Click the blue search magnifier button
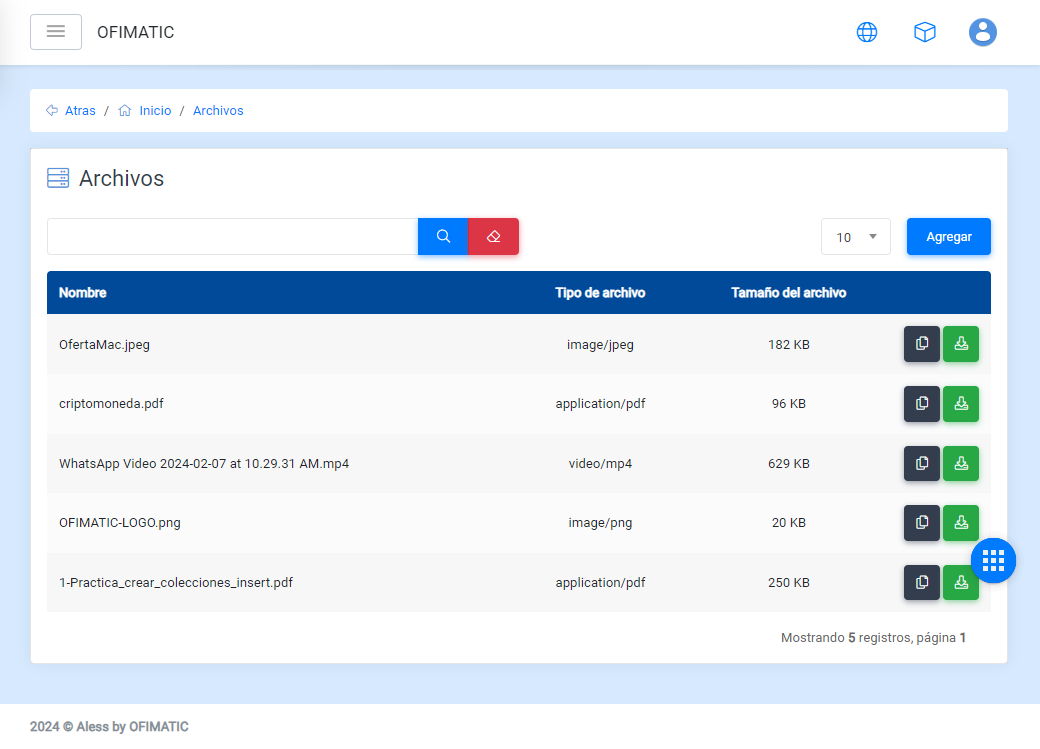The width and height of the screenshot is (1040, 749). (x=443, y=237)
